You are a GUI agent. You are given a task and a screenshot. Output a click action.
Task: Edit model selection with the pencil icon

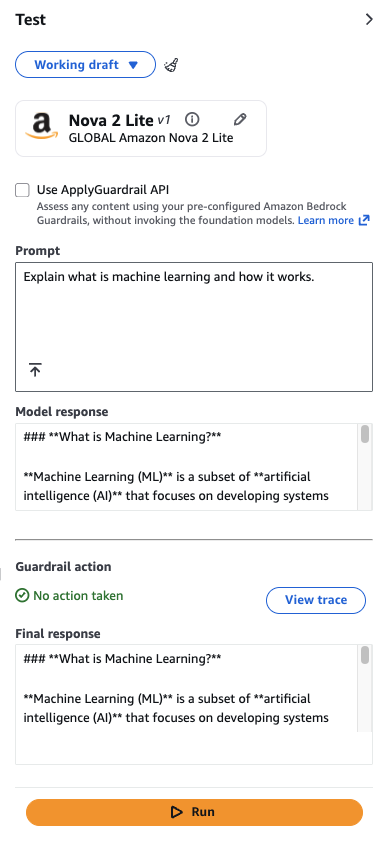point(240,119)
